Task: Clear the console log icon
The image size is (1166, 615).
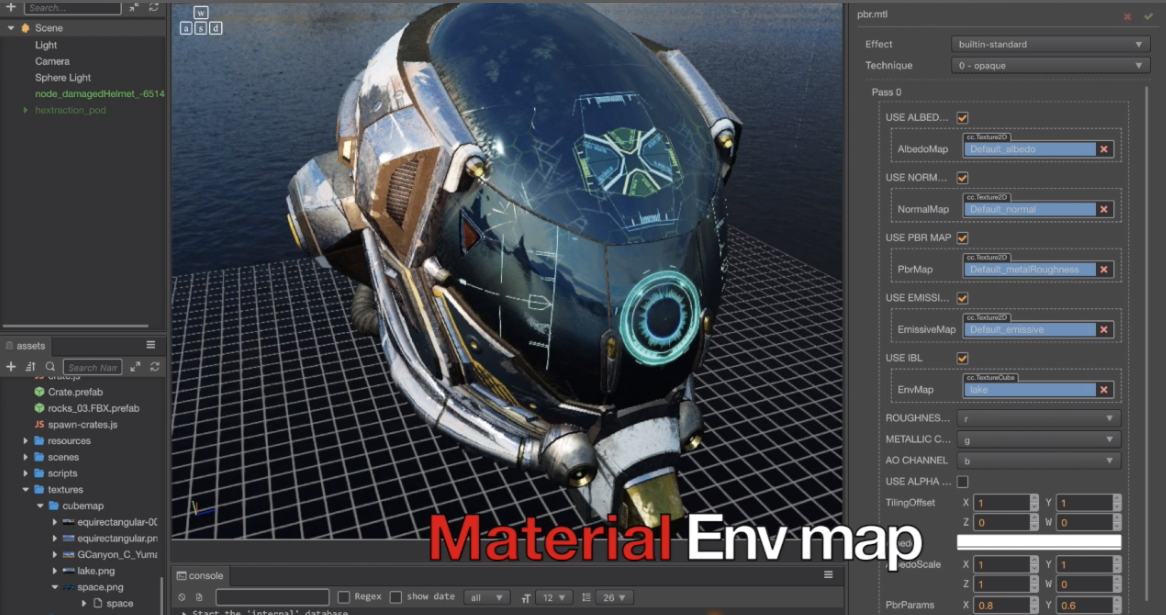Action: [182, 597]
